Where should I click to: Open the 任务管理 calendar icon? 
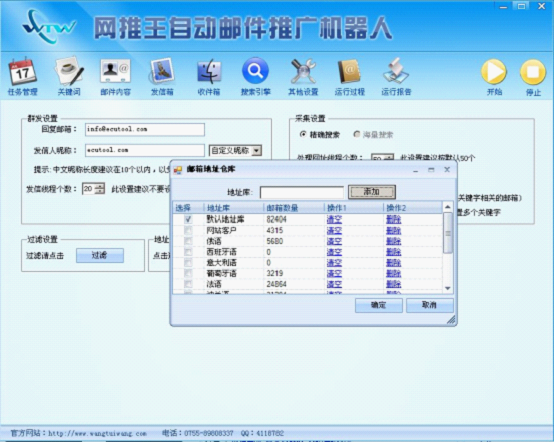[22, 72]
